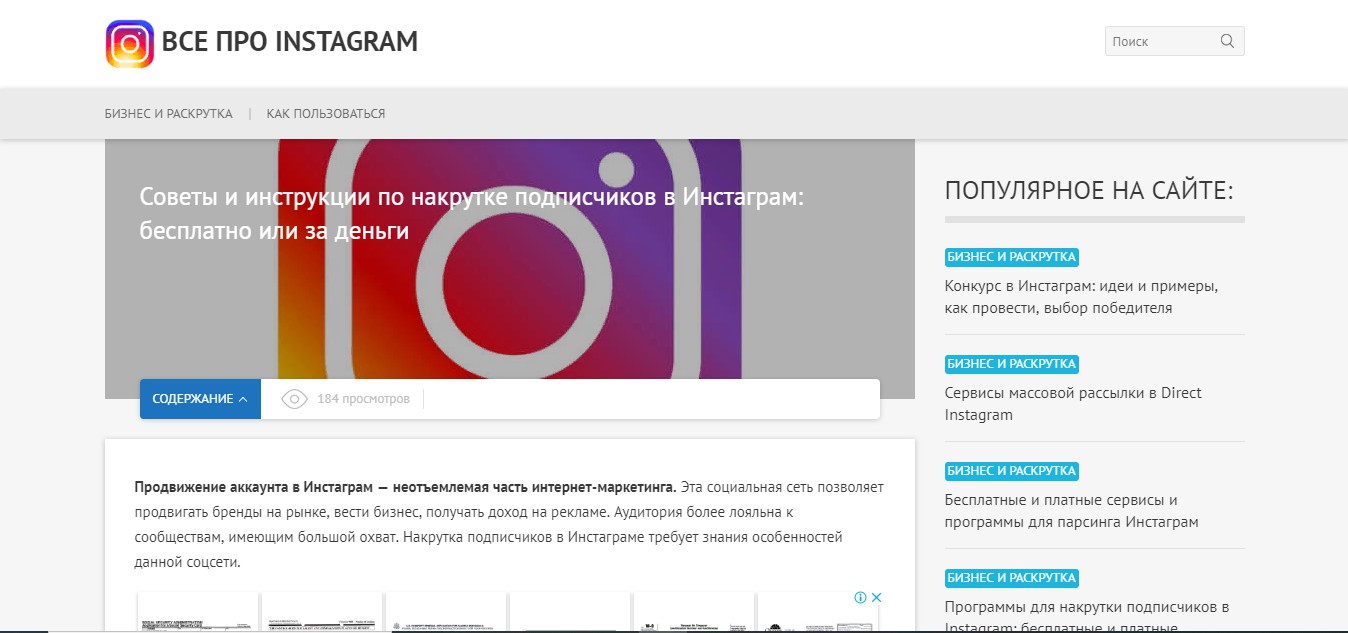Click the Instagram logo icon
The width and height of the screenshot is (1348, 633).
130,44
